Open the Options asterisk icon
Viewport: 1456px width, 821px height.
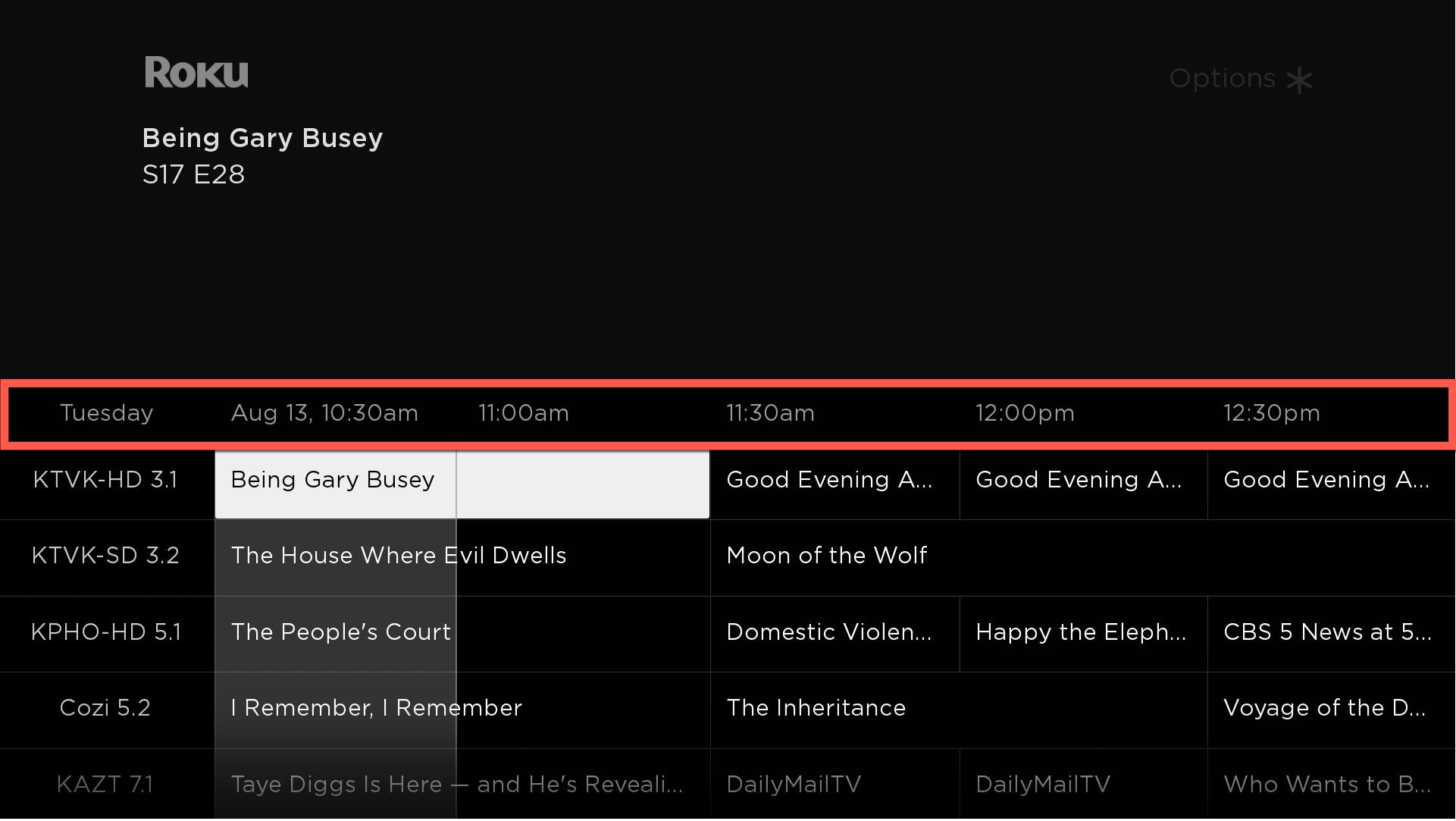tap(1299, 80)
